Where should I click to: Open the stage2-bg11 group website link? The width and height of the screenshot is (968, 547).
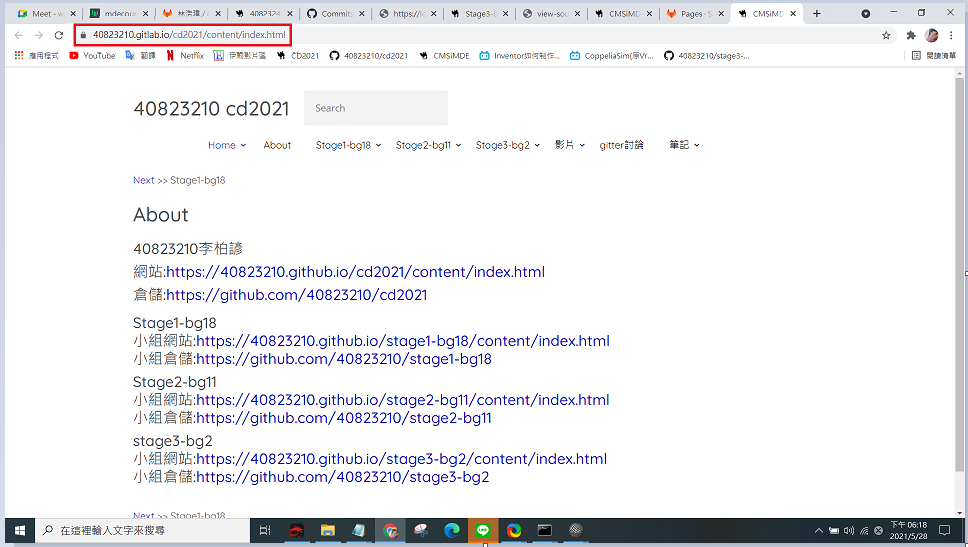(403, 400)
